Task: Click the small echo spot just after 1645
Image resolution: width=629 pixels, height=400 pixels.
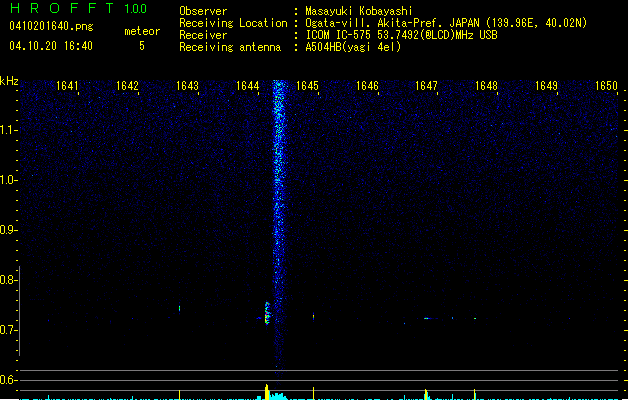Action: (x=313, y=317)
